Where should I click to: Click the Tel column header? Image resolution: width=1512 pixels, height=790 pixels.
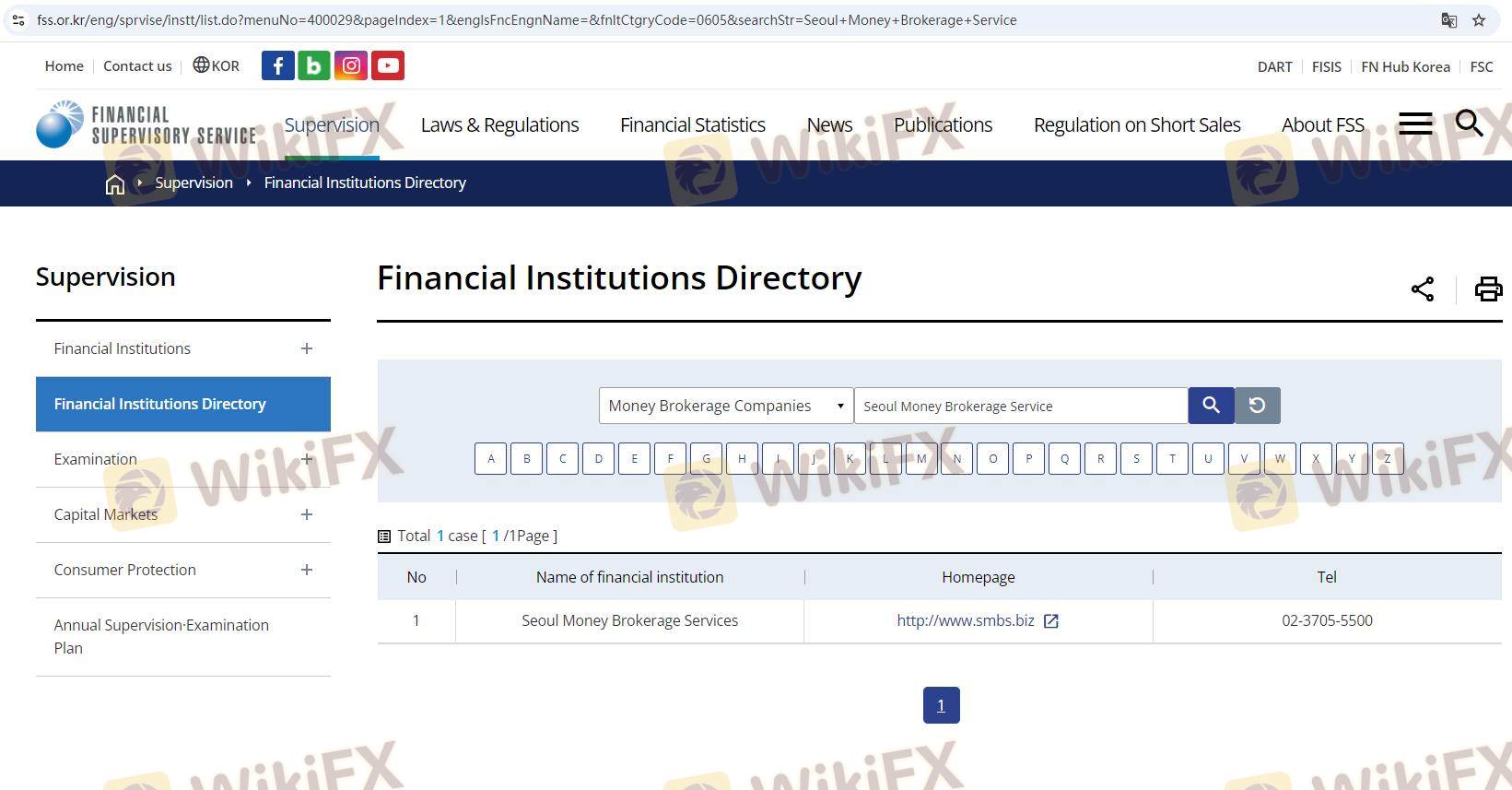click(1327, 577)
